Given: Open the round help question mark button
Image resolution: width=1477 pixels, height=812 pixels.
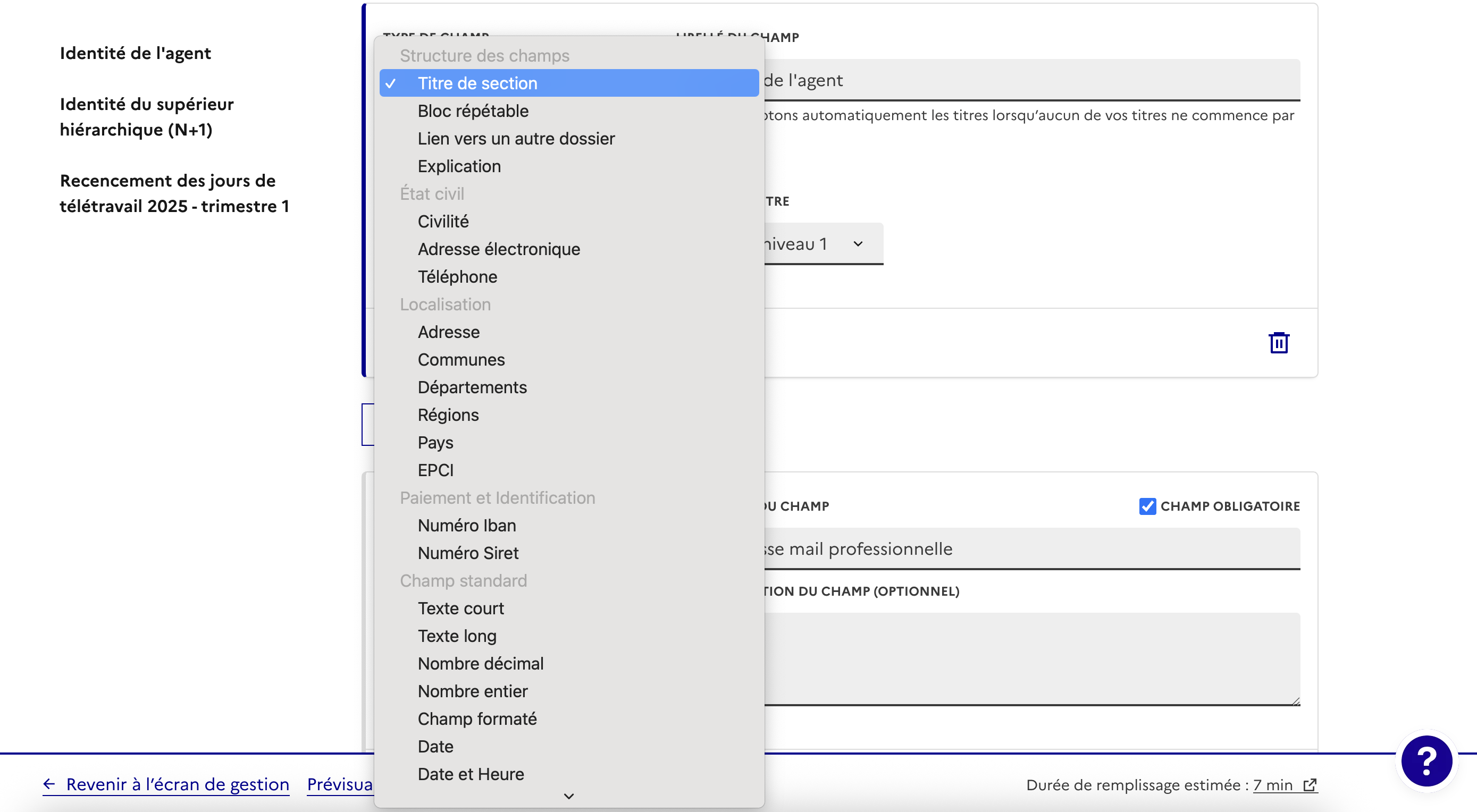Looking at the screenshot, I should pos(1426,760).
